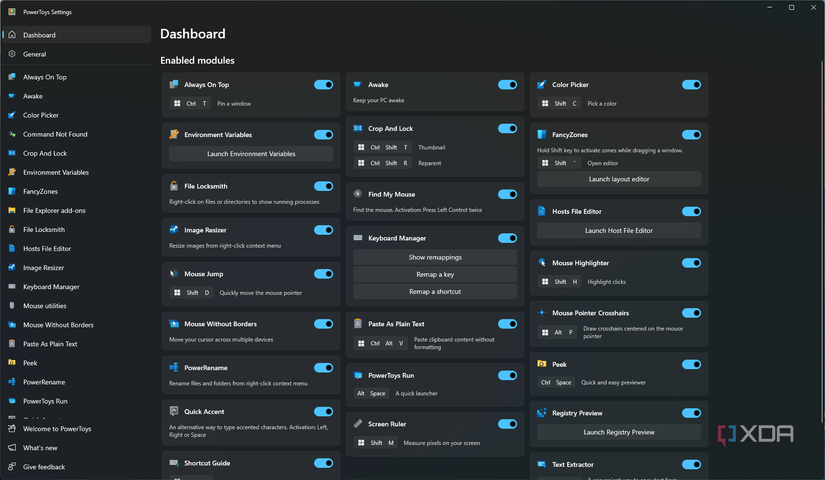Image resolution: width=825 pixels, height=480 pixels.
Task: Click the Crop And Lock card icon
Action: (x=358, y=128)
